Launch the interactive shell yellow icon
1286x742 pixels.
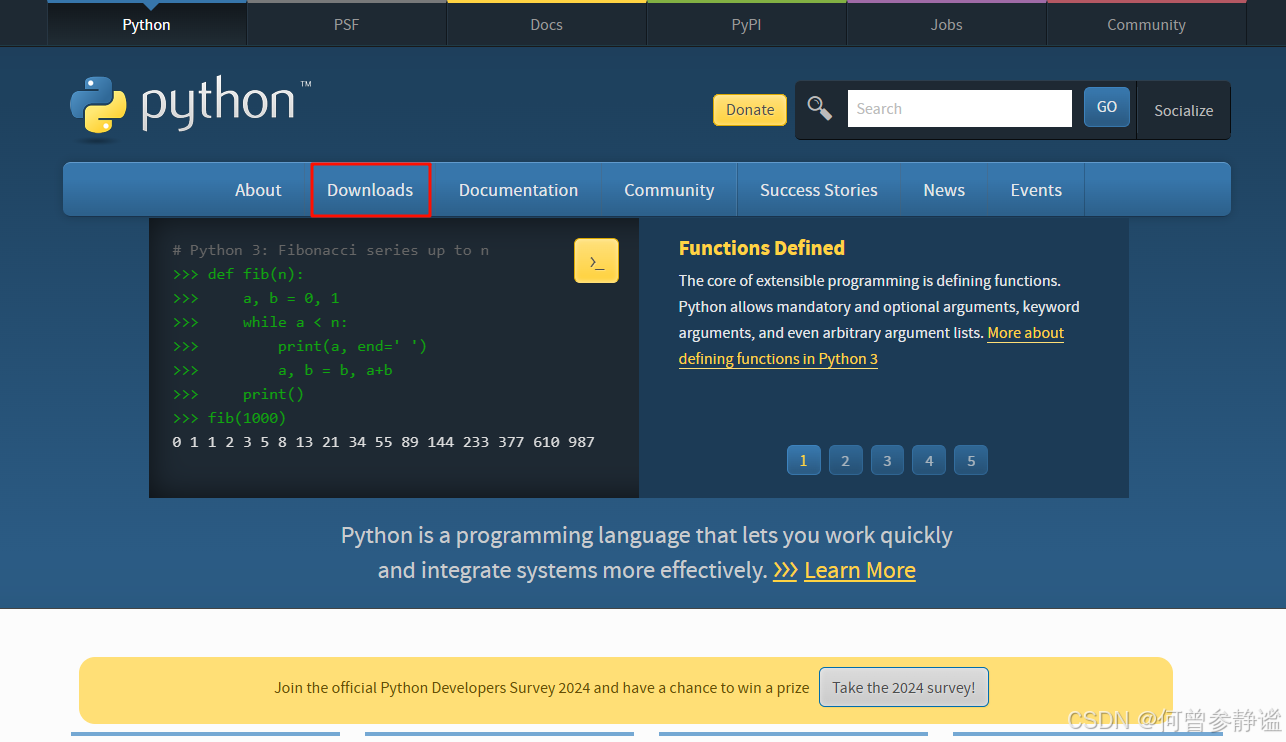point(596,261)
